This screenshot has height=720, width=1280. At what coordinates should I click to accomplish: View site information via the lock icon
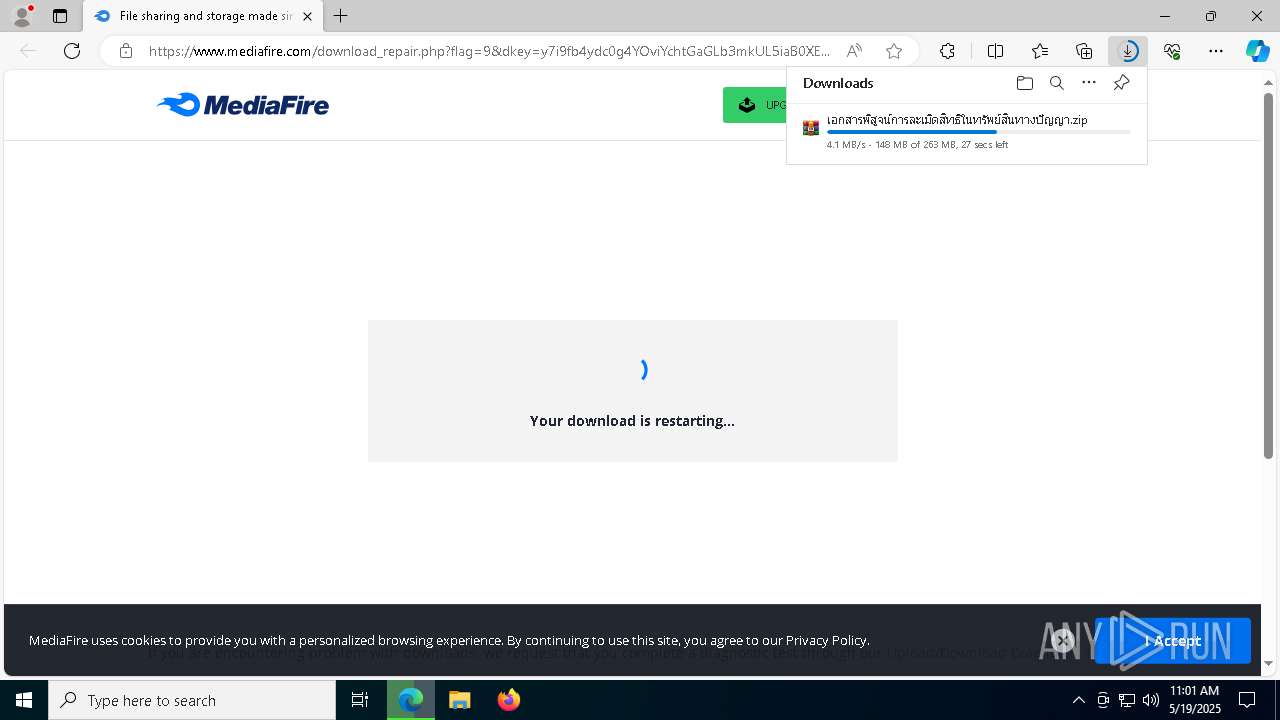[126, 51]
